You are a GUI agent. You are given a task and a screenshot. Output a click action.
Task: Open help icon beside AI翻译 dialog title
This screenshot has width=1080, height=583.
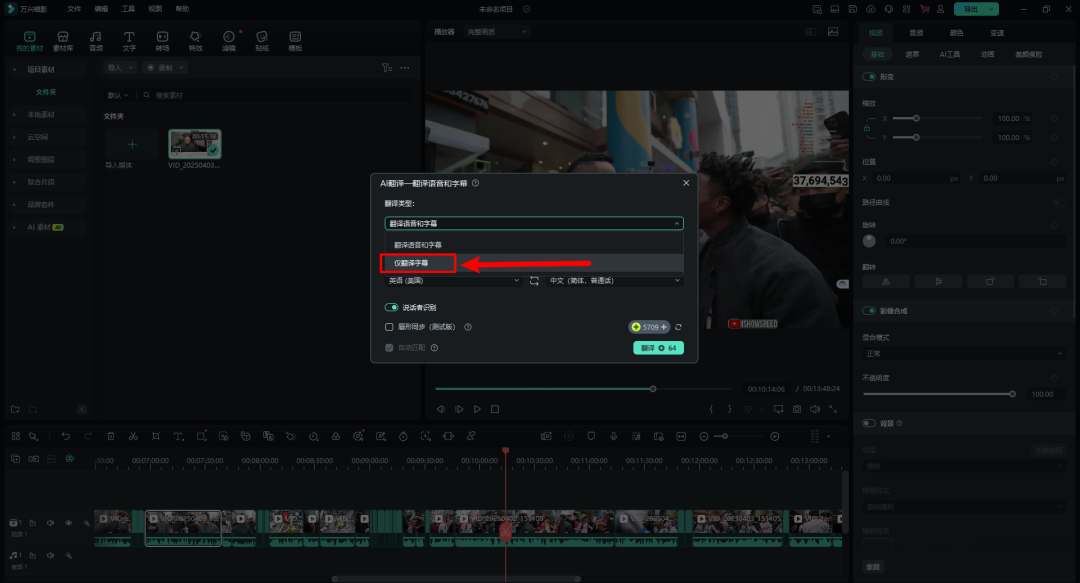click(475, 183)
